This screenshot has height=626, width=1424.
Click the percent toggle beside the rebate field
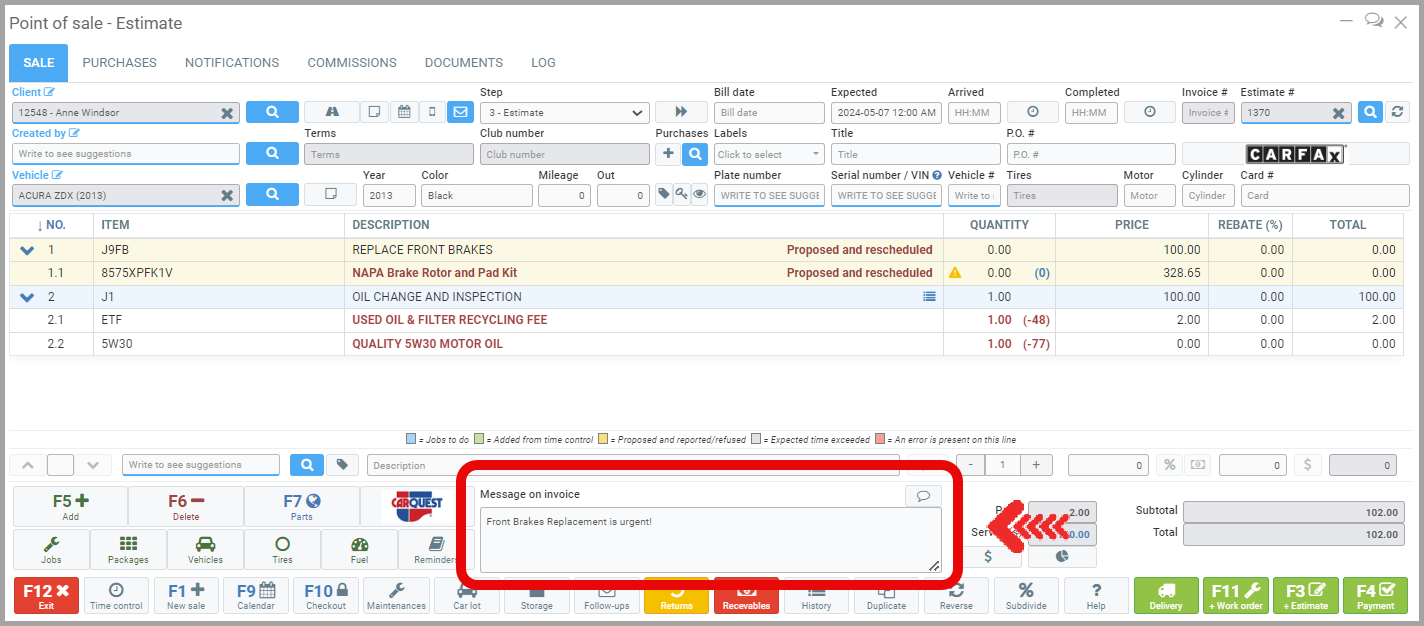coord(1168,465)
